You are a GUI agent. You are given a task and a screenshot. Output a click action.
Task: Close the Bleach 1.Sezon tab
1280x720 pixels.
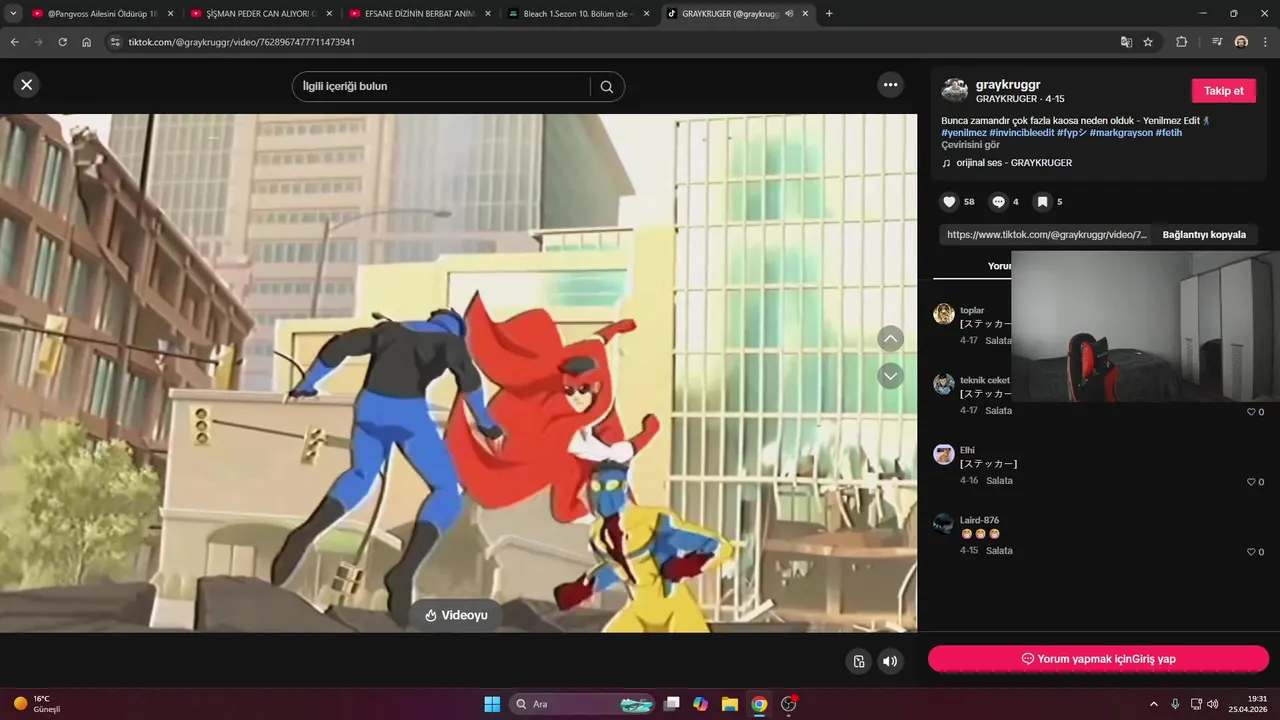[x=647, y=14]
